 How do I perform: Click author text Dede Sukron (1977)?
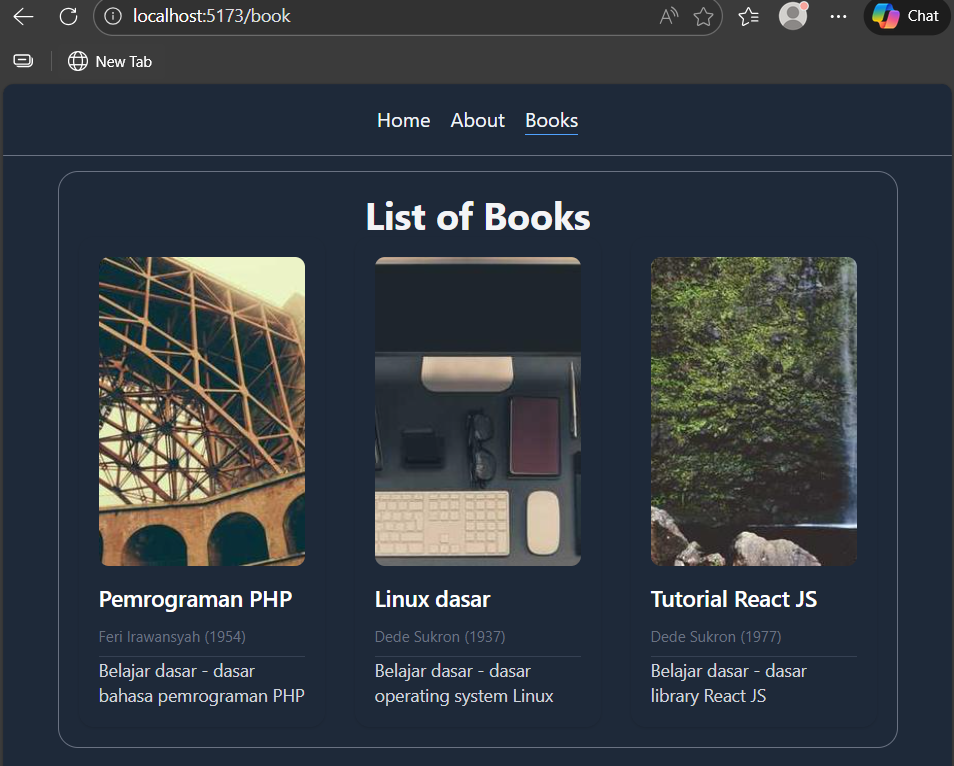pos(716,637)
